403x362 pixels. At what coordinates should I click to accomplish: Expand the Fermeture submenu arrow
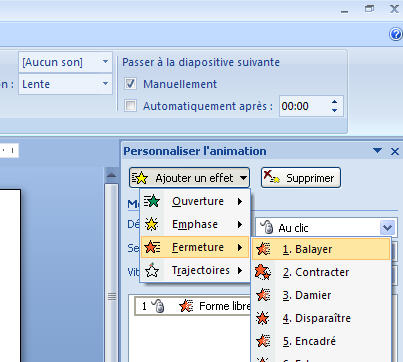pyautogui.click(x=240, y=247)
